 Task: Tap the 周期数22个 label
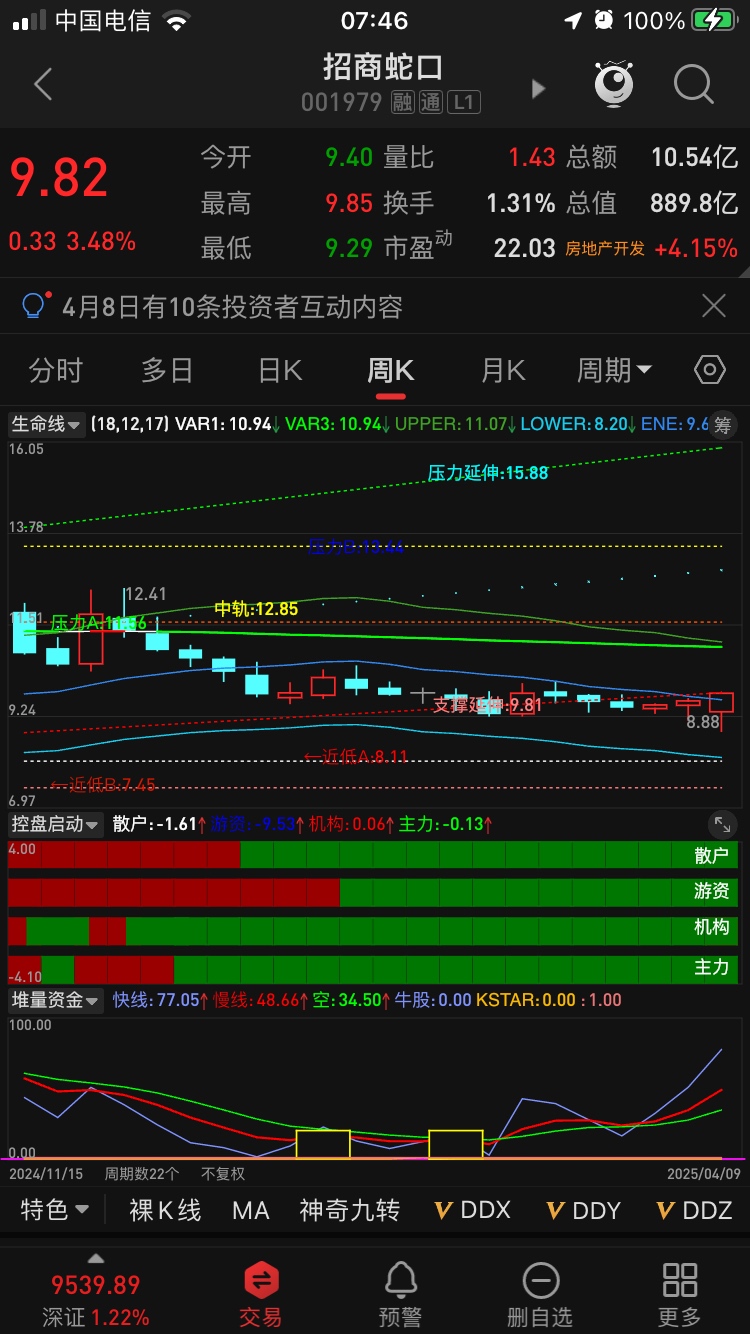[x=142, y=1174]
